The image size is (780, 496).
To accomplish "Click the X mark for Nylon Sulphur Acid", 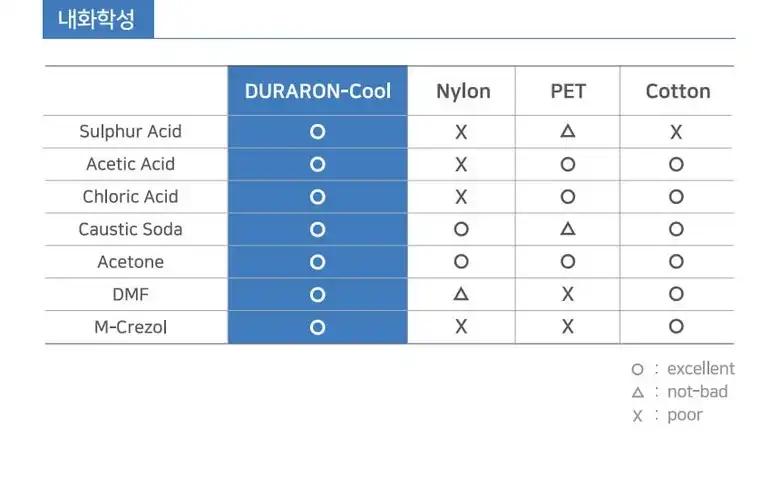I will click(461, 132).
